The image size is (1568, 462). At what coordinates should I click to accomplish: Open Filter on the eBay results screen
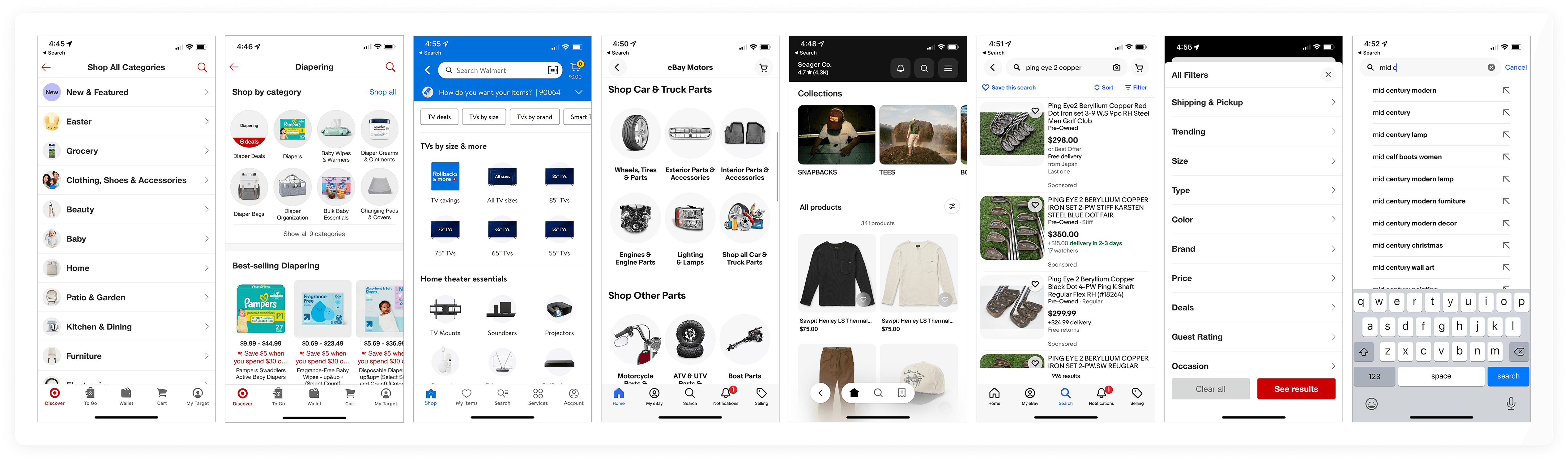point(1136,88)
